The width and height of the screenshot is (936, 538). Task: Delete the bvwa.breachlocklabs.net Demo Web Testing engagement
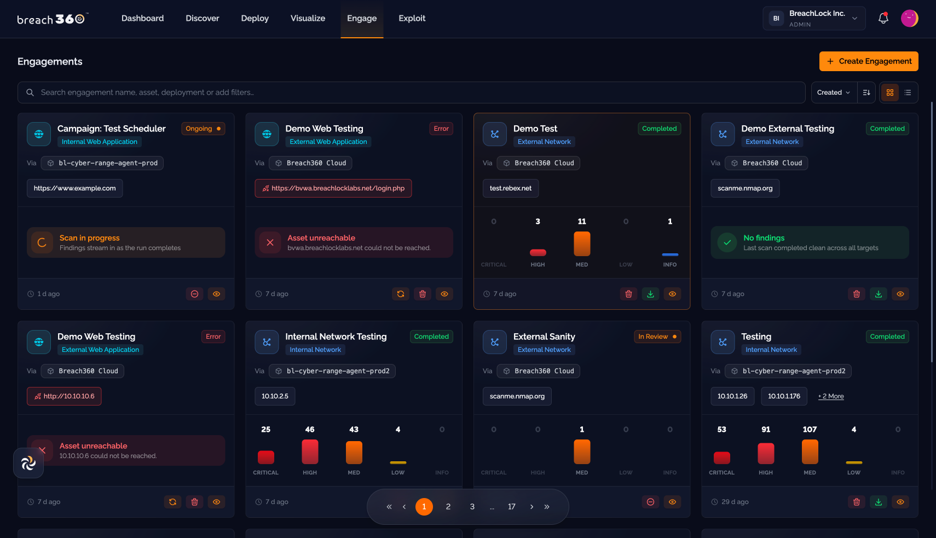[x=423, y=294]
